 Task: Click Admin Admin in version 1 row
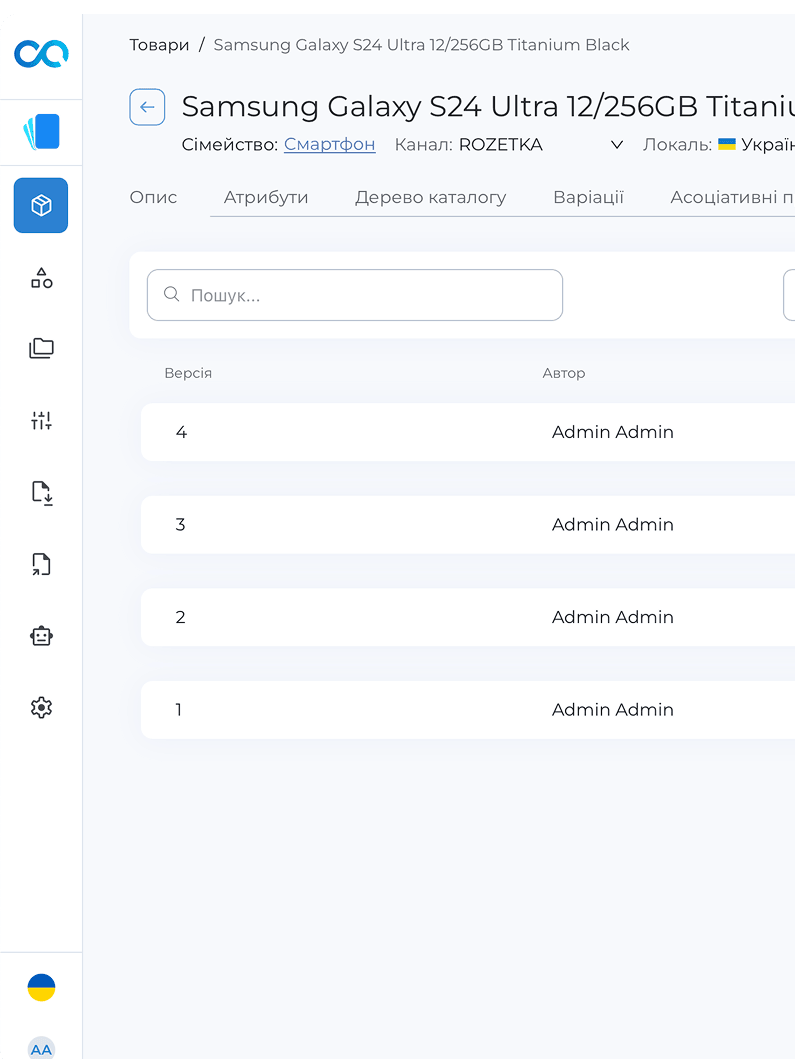click(x=613, y=710)
